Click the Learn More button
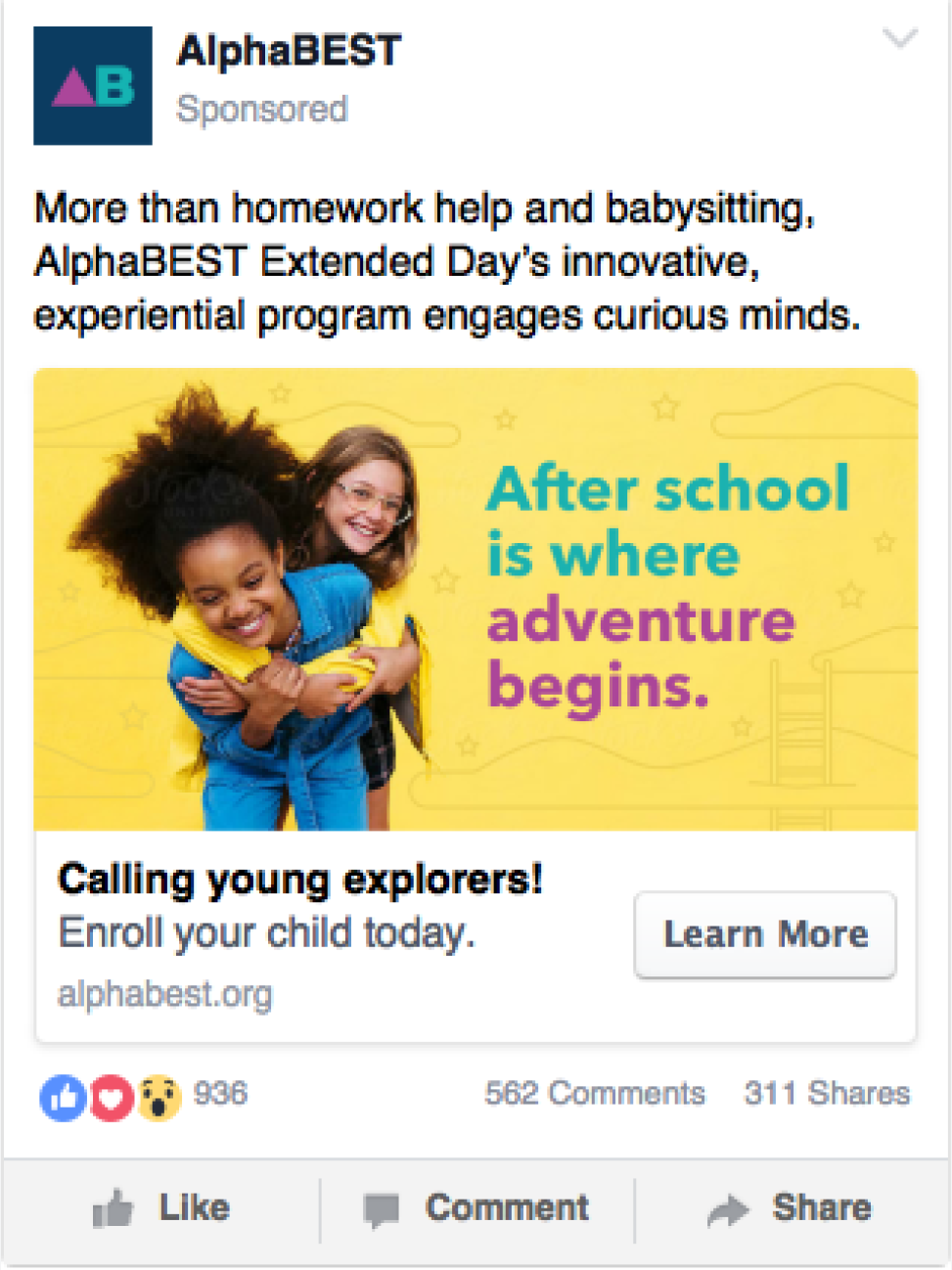This screenshot has height=1270, width=952. pos(765,934)
